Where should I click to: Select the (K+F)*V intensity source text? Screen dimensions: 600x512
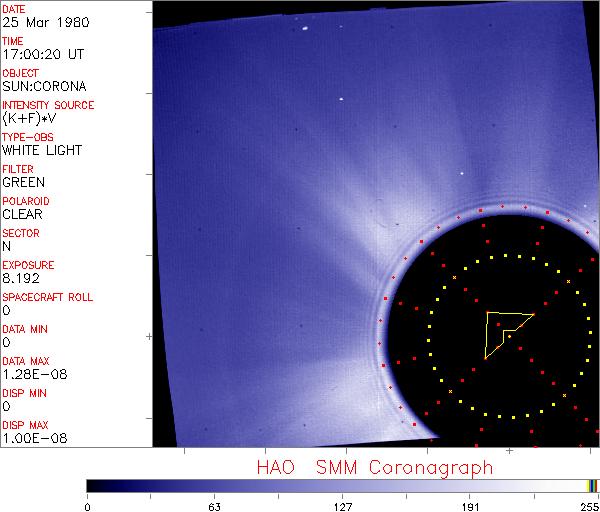point(29,118)
